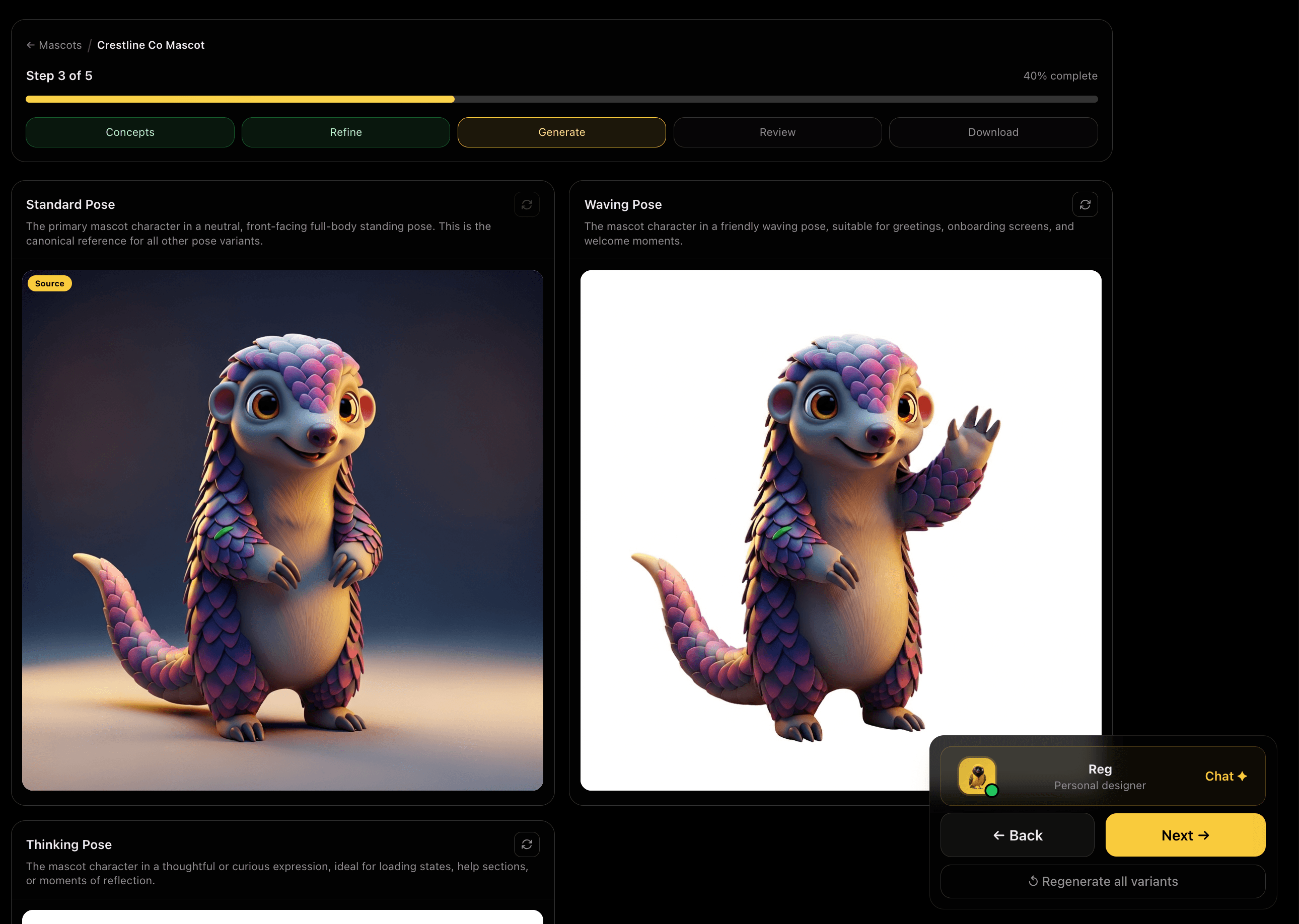Viewport: 1299px width, 924px height.
Task: Click the yellow Next button
Action: (x=1185, y=835)
